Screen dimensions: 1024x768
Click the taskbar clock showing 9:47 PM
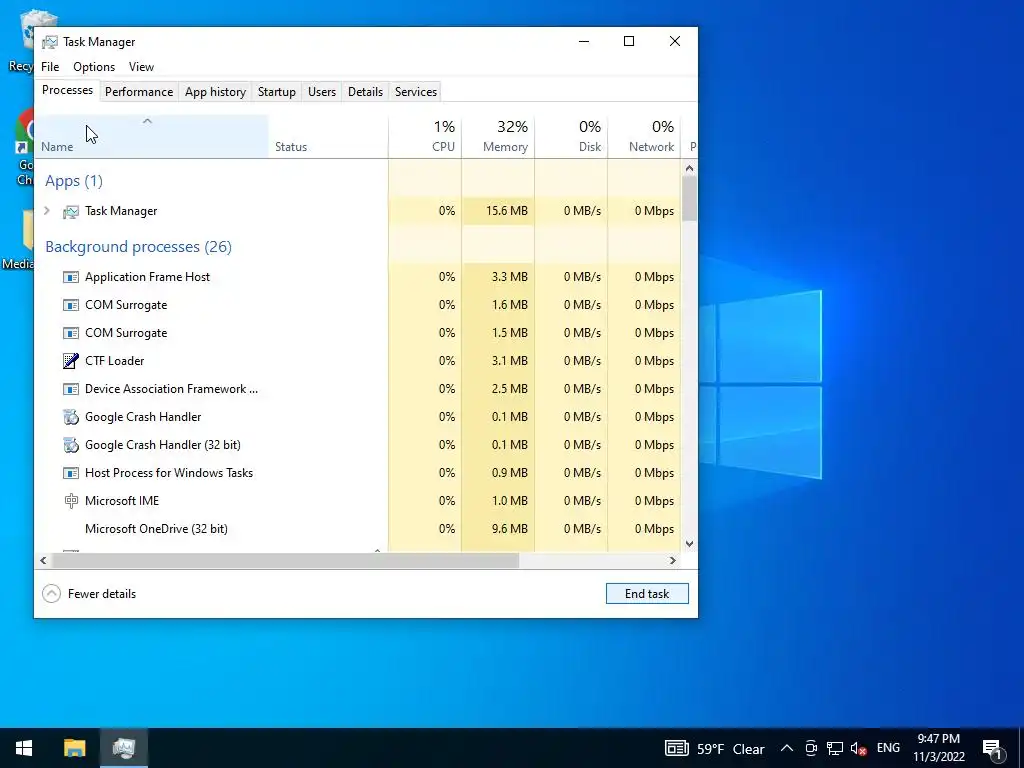pos(938,748)
